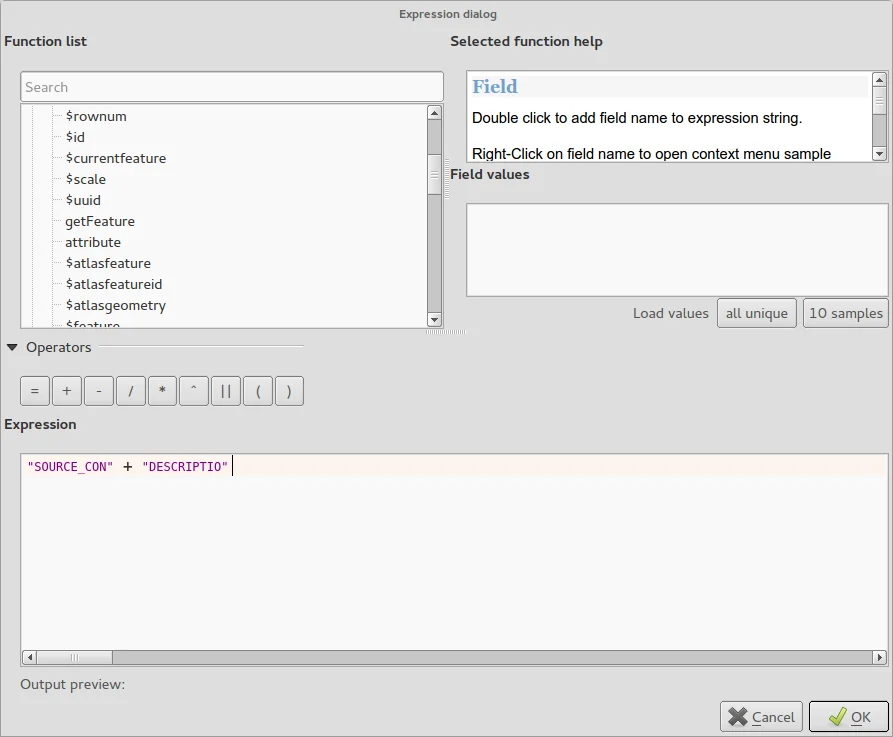Click the function Search field

tap(231, 87)
